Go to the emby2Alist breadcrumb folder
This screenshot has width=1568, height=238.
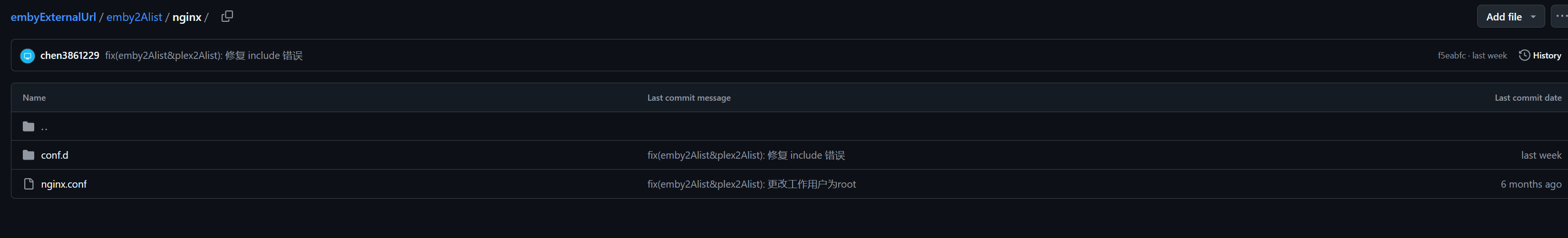pyautogui.click(x=134, y=17)
